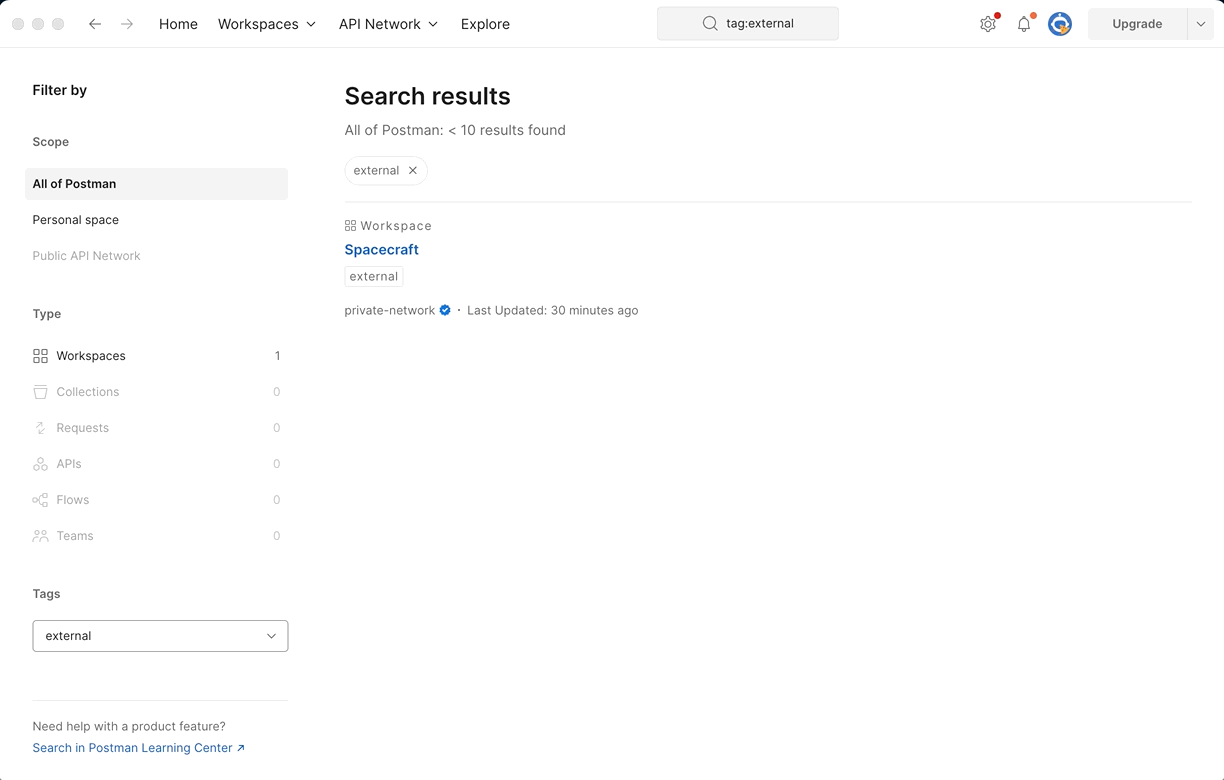Image resolution: width=1224 pixels, height=780 pixels.
Task: Open the Tags dropdown showing external
Action: [160, 635]
